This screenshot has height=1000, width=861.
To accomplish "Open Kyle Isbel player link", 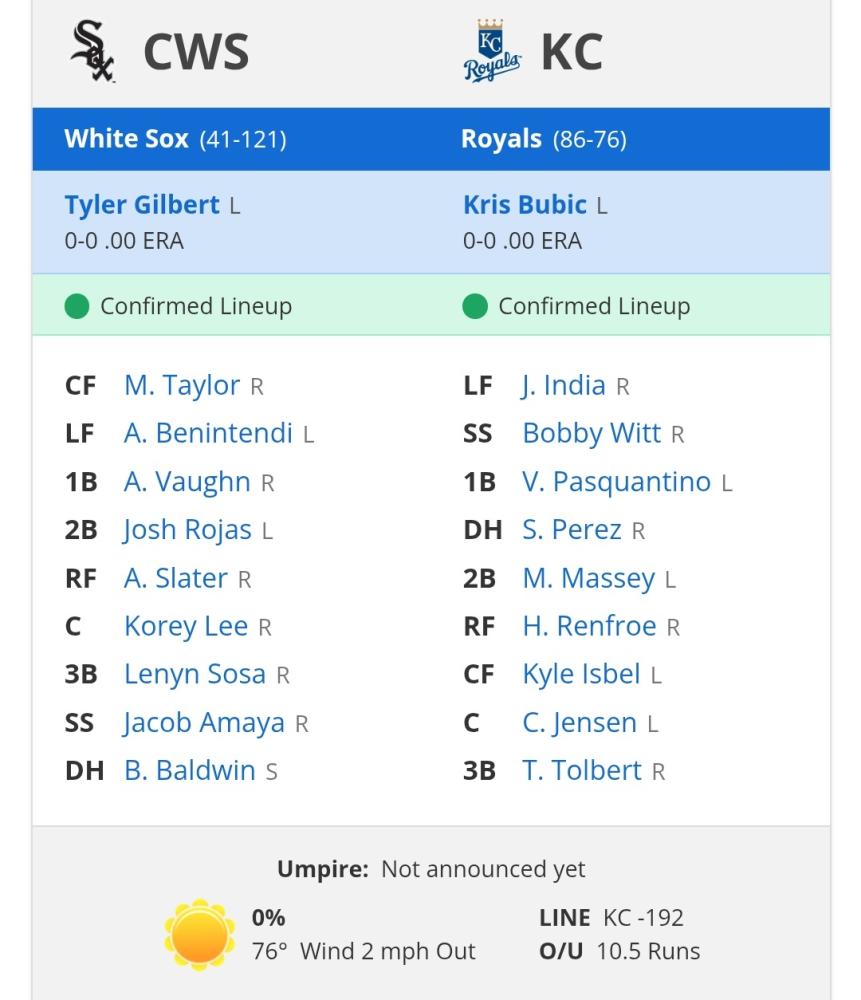I will pos(581,674).
